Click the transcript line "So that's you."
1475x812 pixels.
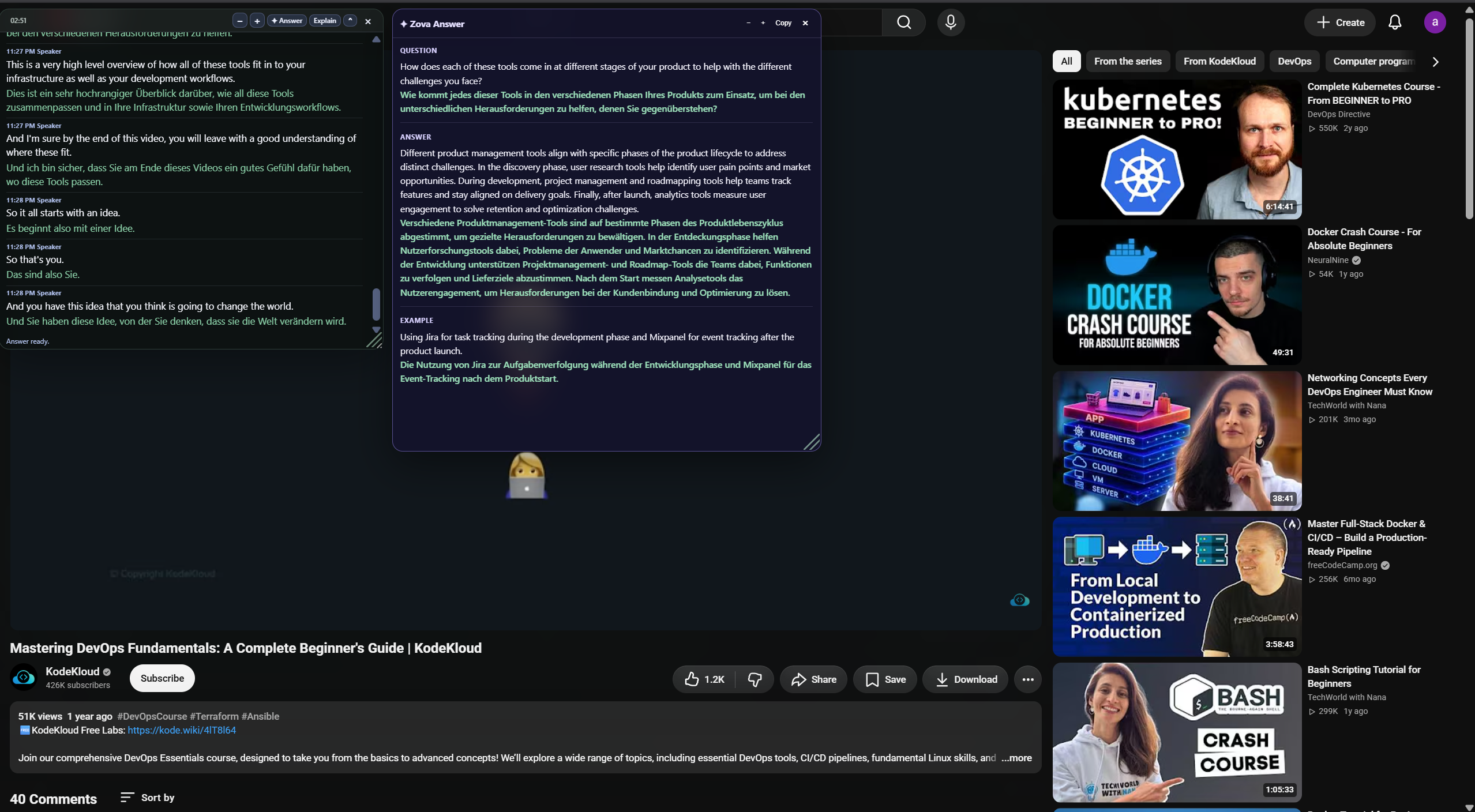[35, 260]
